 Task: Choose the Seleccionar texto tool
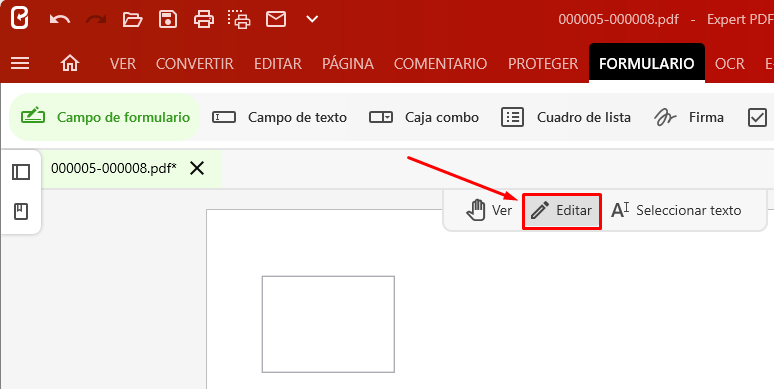(676, 210)
